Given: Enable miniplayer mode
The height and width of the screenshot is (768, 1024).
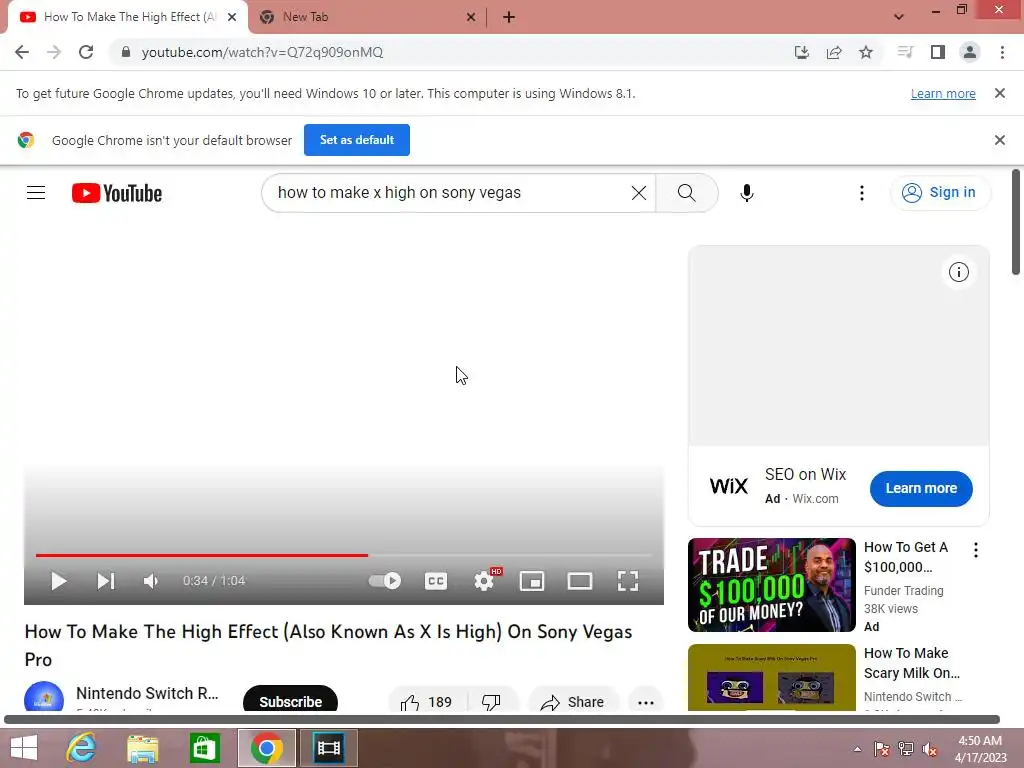Looking at the screenshot, I should tap(532, 581).
